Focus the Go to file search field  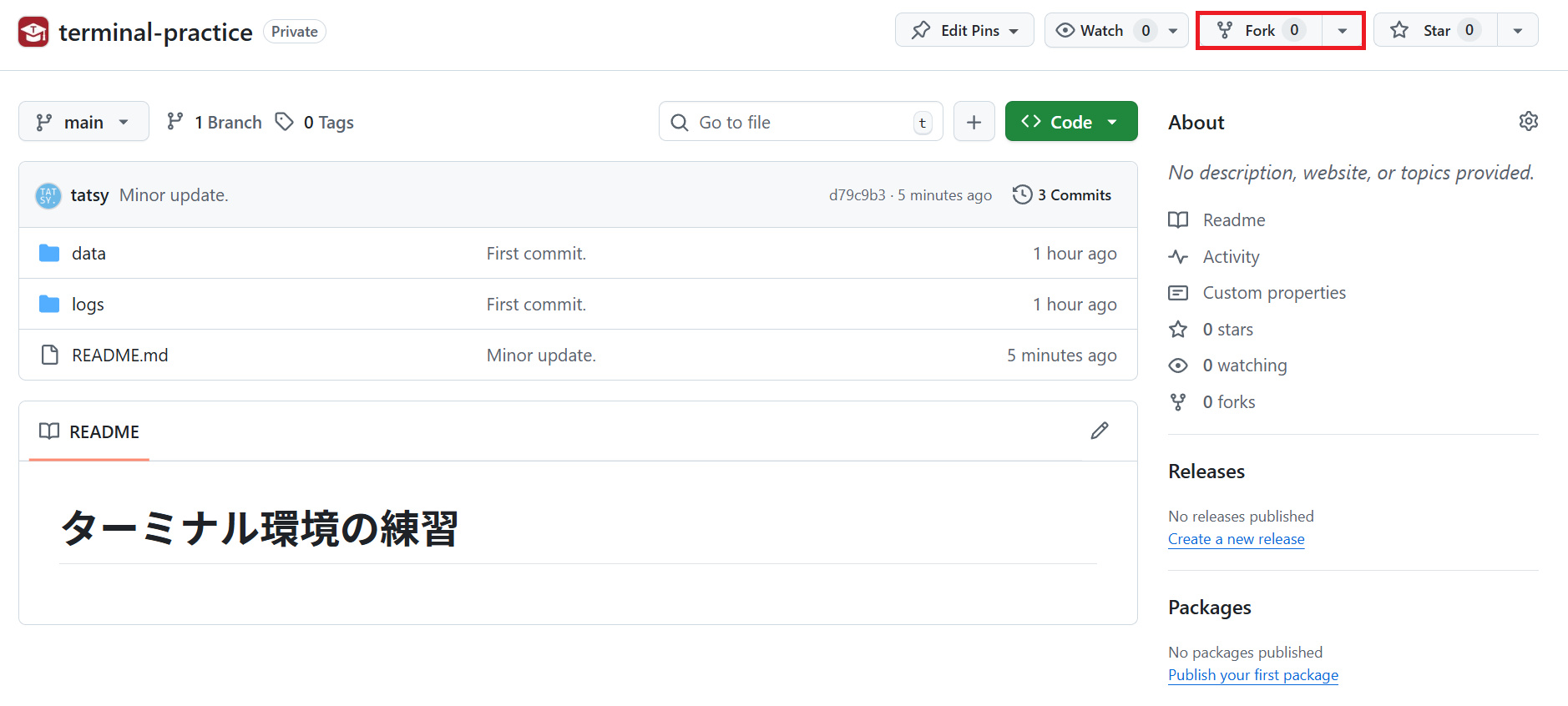coord(801,122)
